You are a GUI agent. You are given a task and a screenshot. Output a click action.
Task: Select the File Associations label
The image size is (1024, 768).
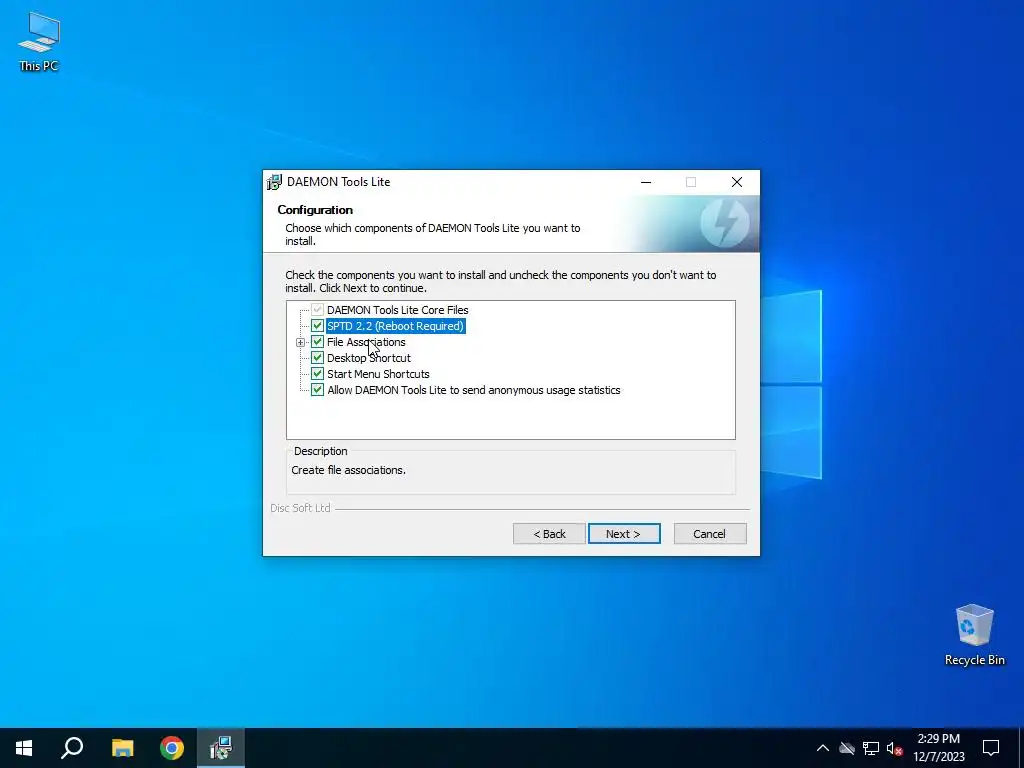tap(366, 342)
